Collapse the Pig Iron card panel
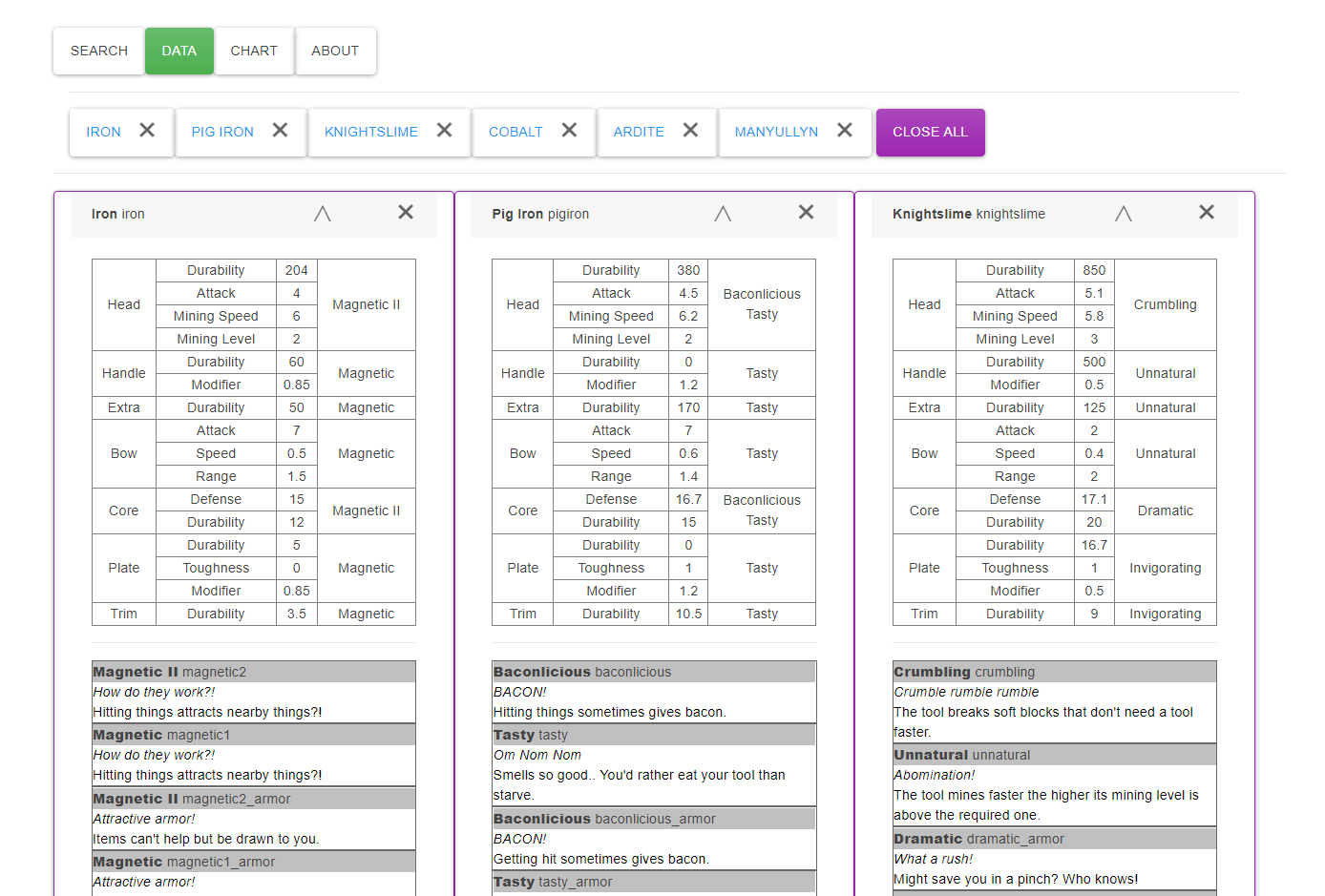This screenshot has width=1325, height=896. point(723,214)
